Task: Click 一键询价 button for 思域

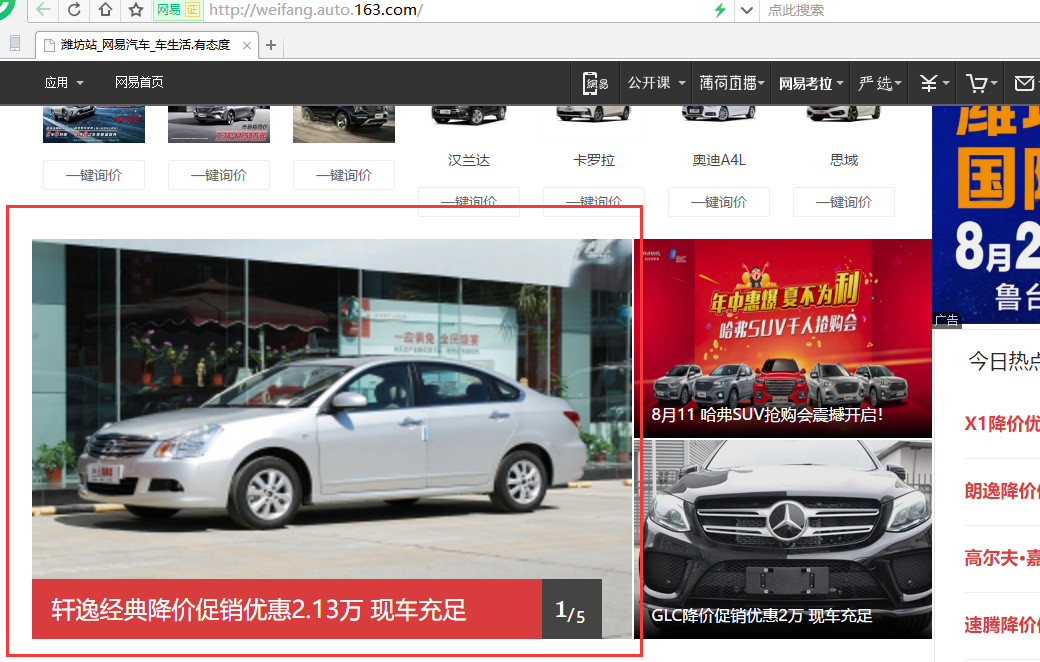Action: click(844, 202)
